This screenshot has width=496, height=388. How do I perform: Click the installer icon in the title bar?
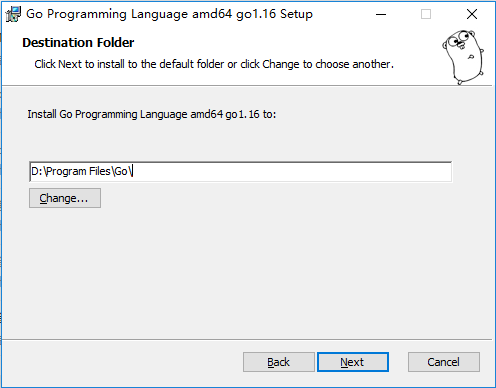(13, 14)
